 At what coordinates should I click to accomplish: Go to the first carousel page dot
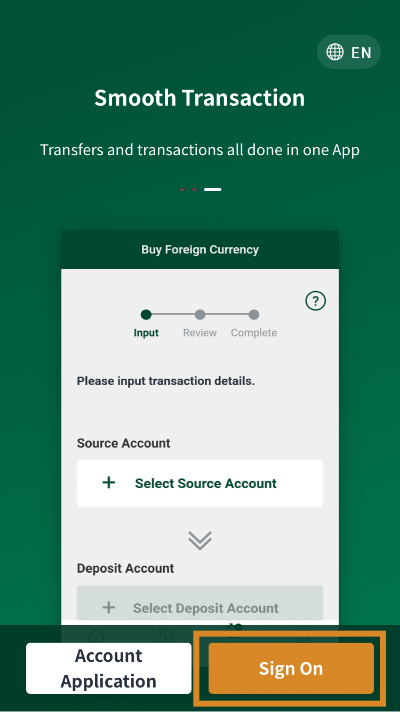pyautogui.click(x=182, y=189)
